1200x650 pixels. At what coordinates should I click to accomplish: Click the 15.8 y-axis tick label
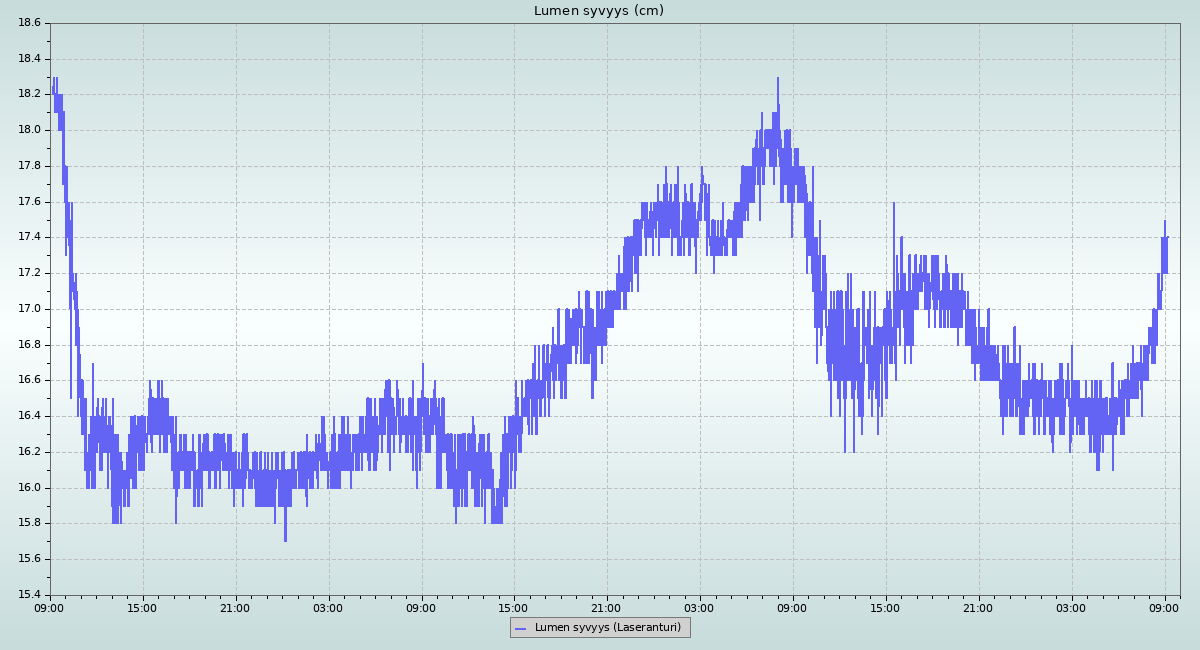[x=29, y=523]
